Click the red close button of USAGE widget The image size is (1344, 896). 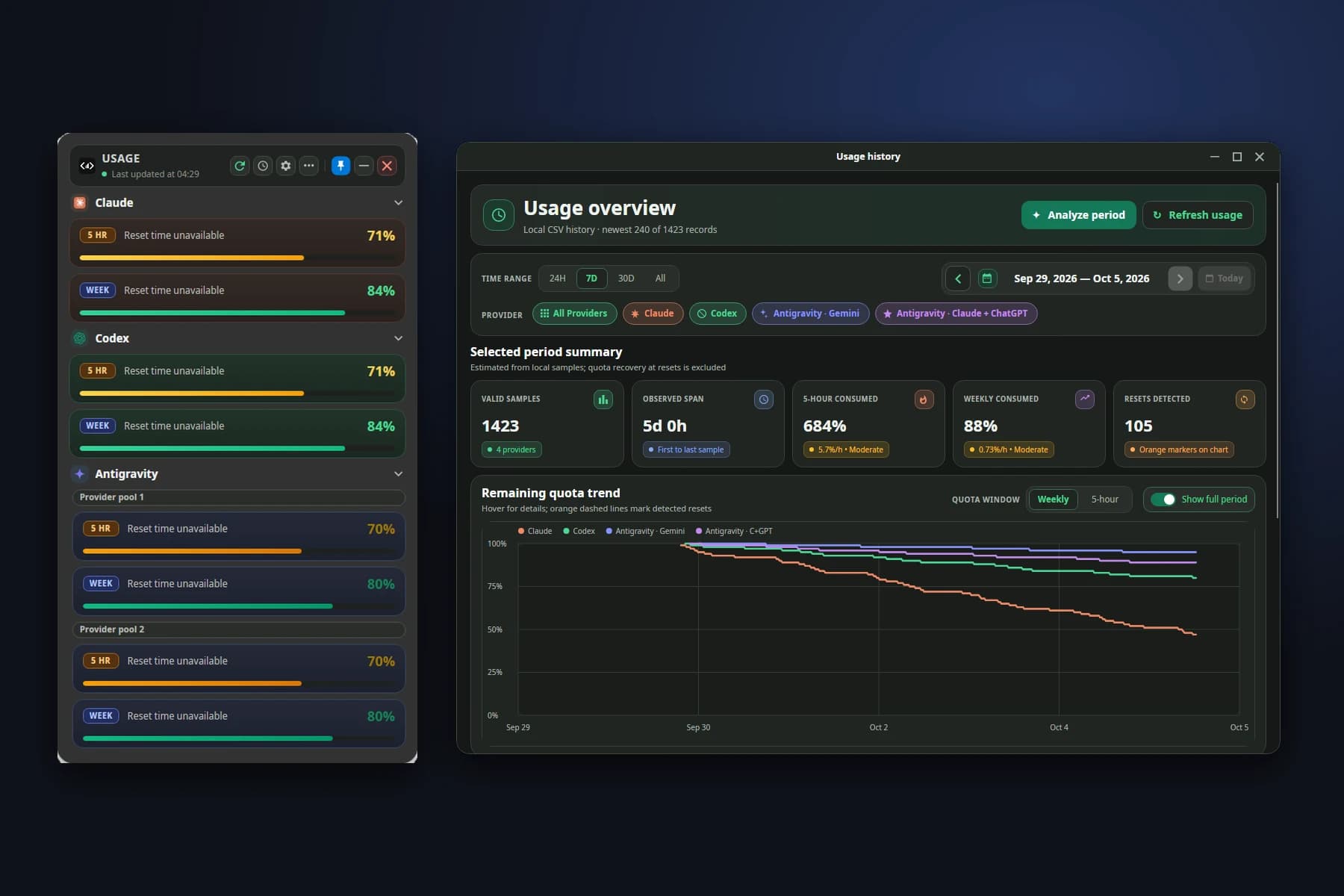click(387, 166)
